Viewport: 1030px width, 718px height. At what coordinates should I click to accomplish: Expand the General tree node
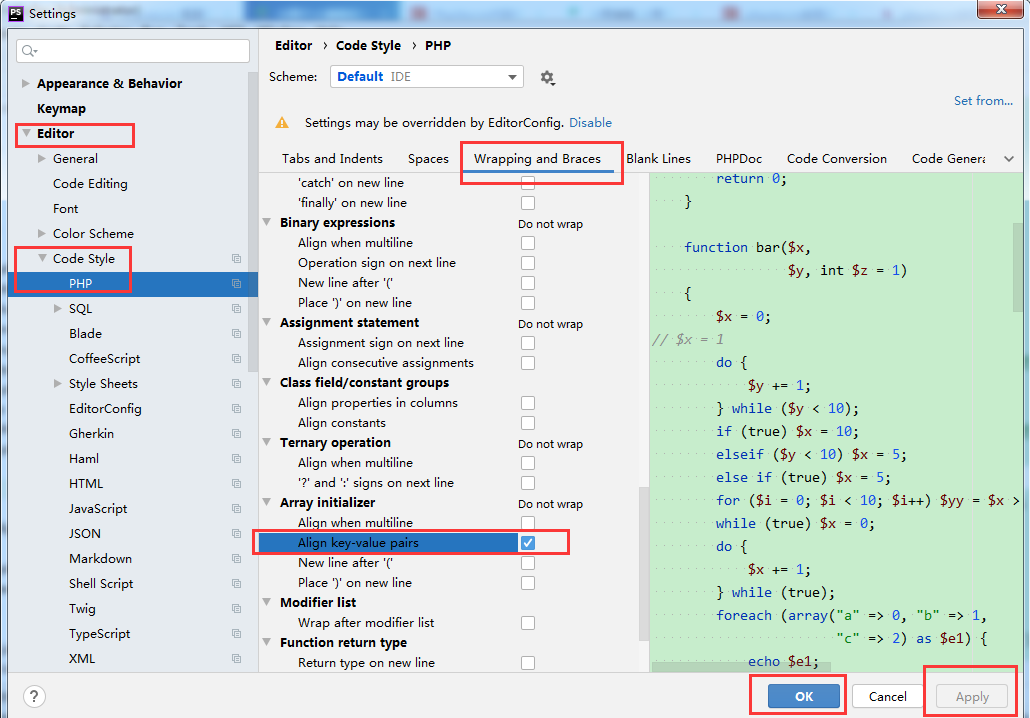point(42,158)
